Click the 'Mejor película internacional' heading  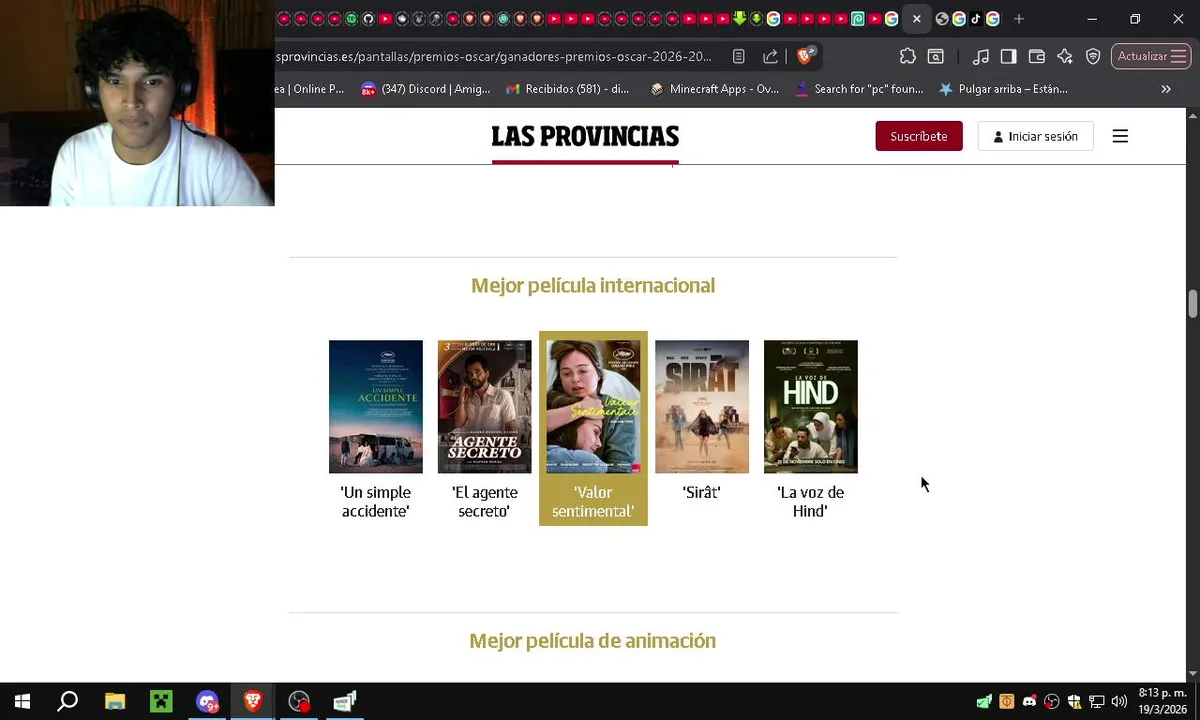(x=593, y=286)
